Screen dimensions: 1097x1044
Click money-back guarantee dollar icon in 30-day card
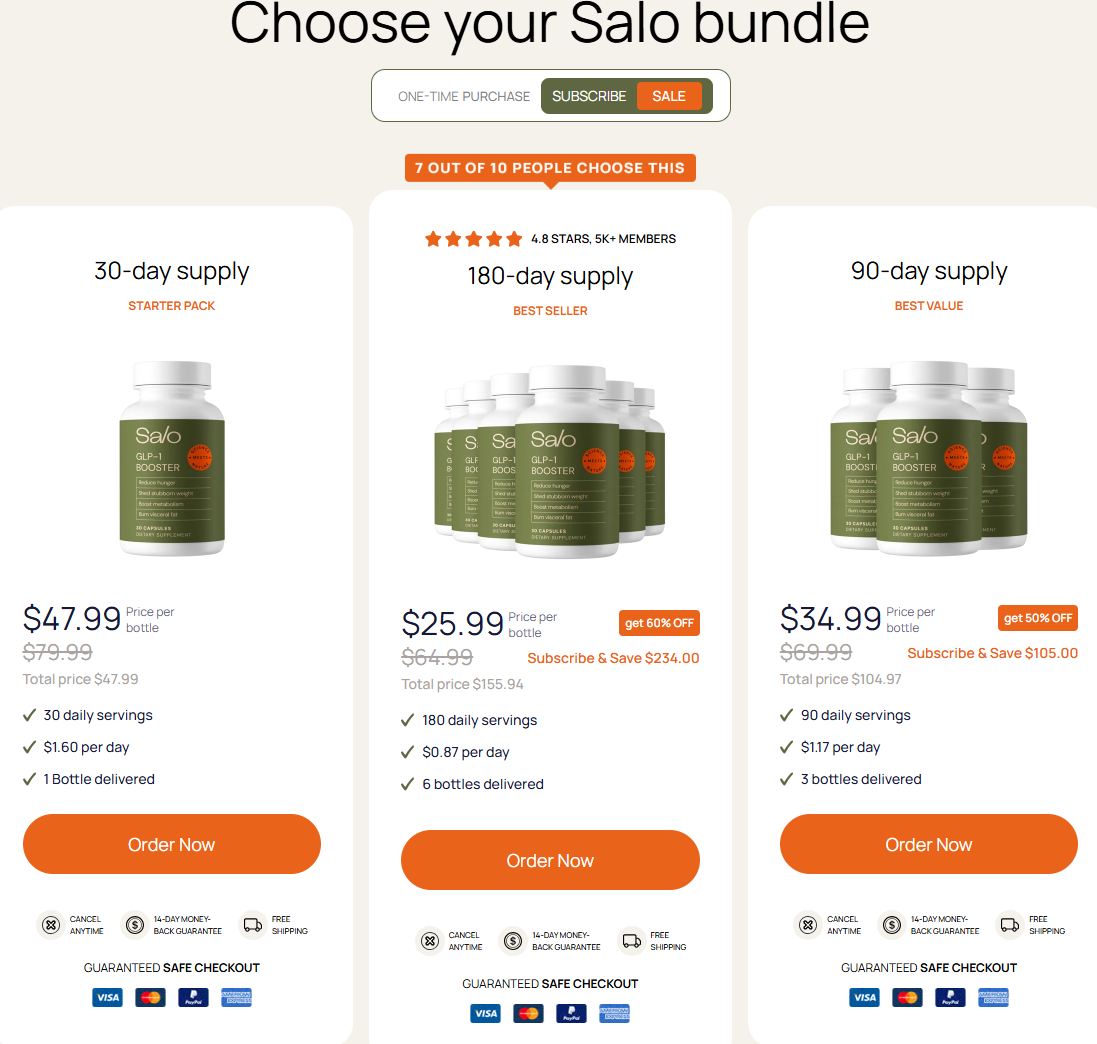tap(134, 925)
